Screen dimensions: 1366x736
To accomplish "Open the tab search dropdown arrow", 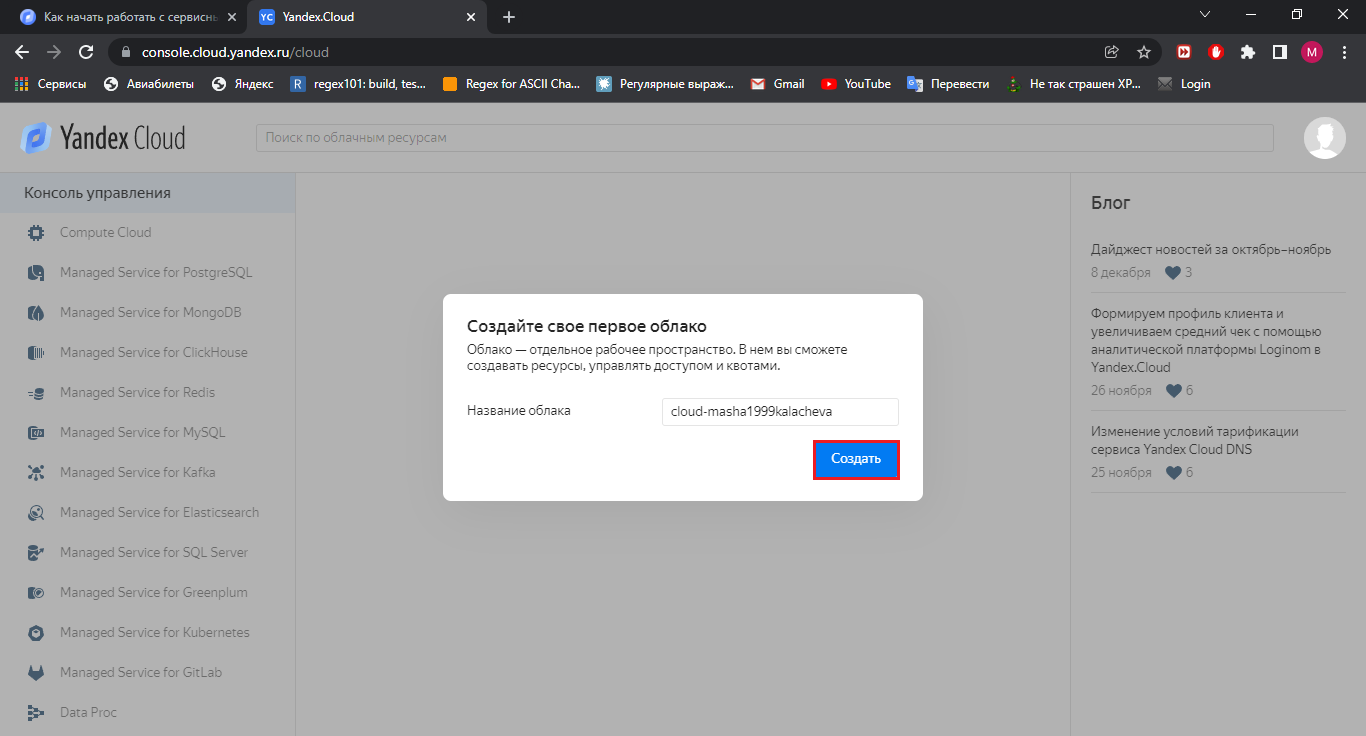I will click(x=1204, y=15).
